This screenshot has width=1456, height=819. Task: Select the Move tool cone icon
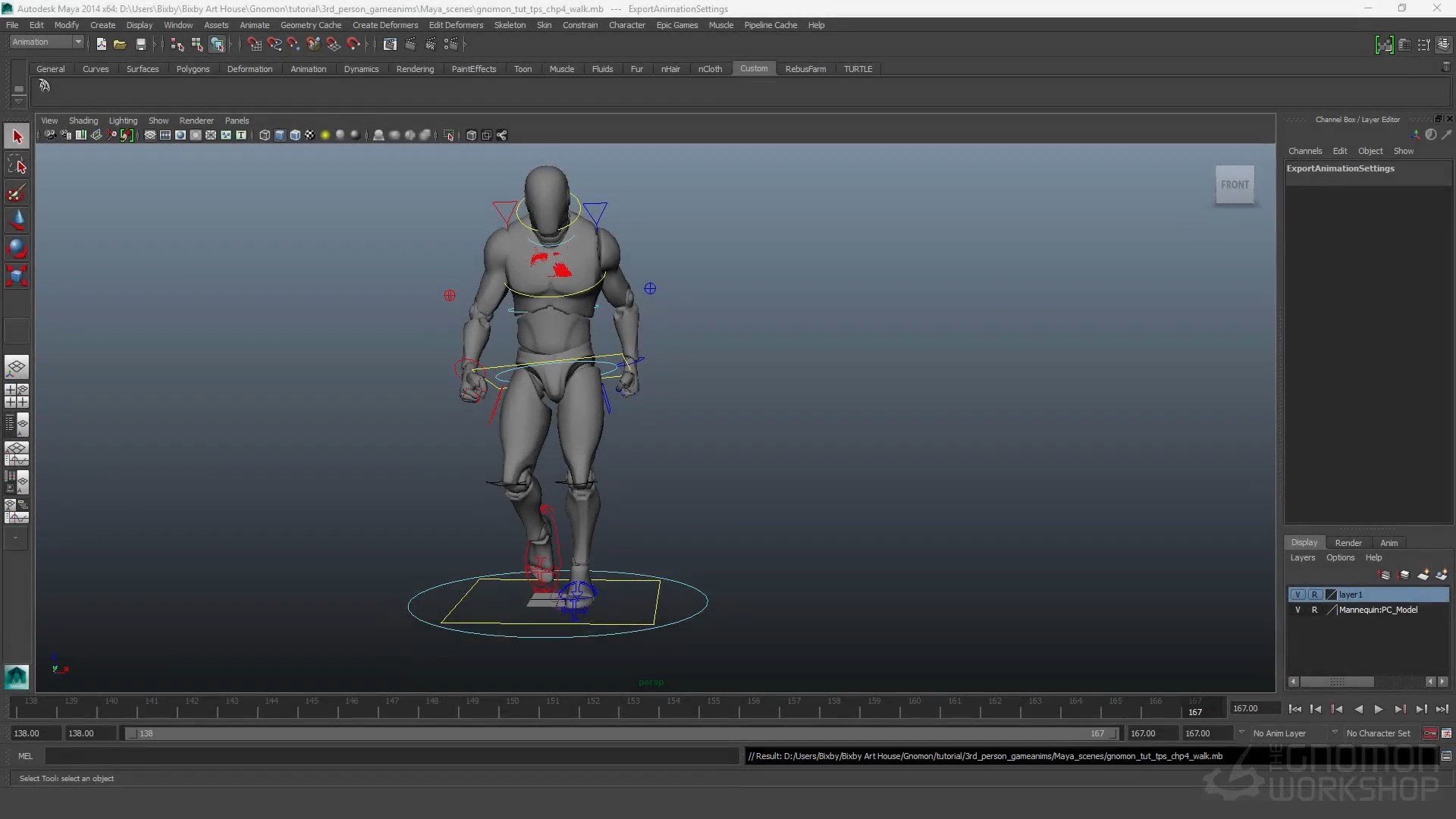(x=17, y=220)
